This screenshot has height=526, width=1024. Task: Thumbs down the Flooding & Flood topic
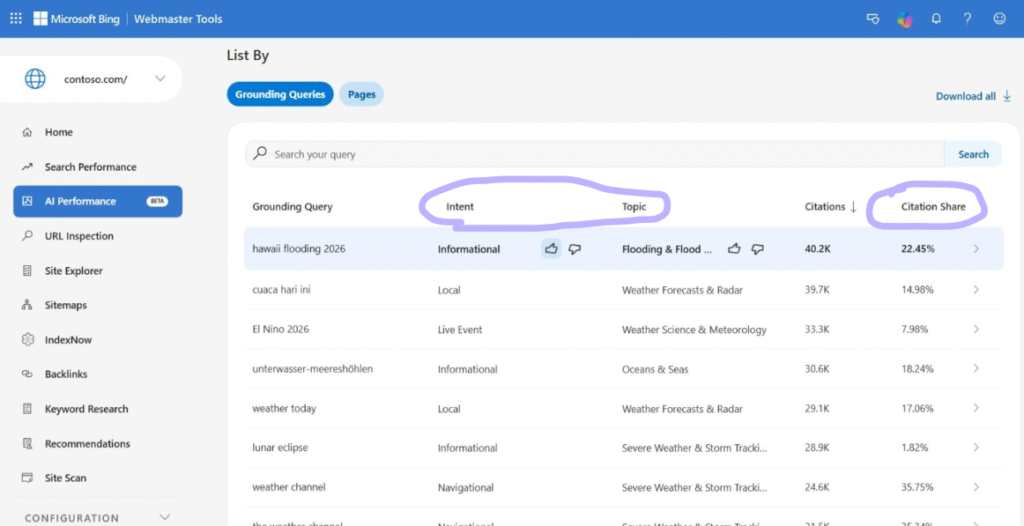758,249
